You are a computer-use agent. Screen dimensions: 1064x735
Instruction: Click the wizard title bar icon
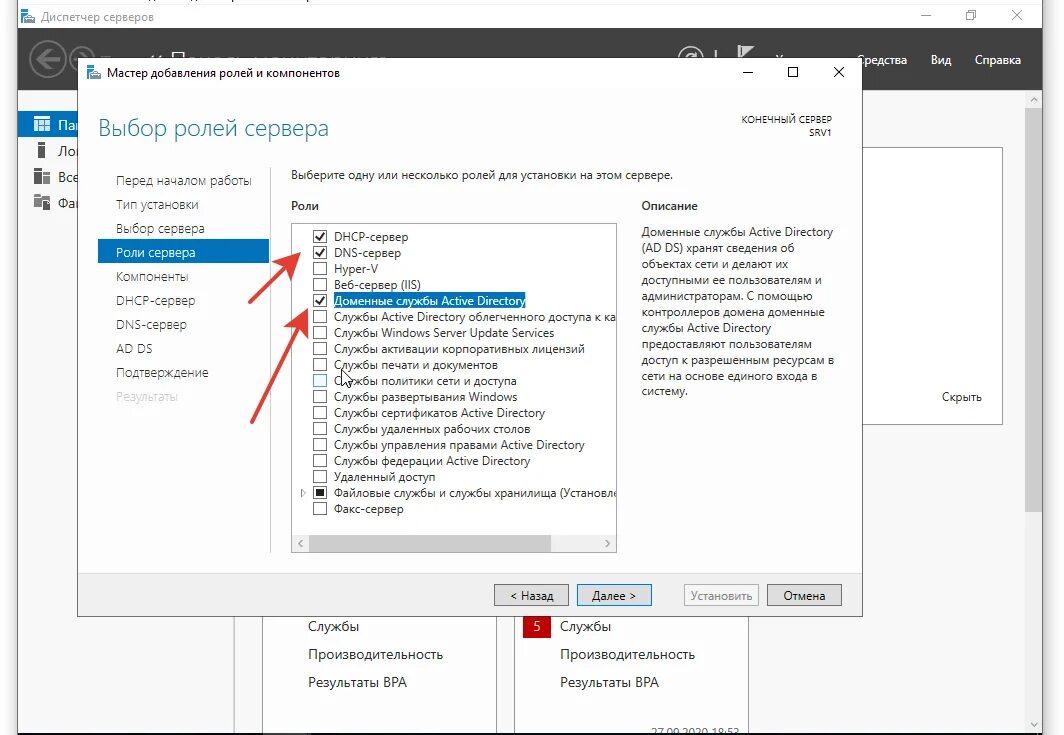pyautogui.click(x=93, y=73)
